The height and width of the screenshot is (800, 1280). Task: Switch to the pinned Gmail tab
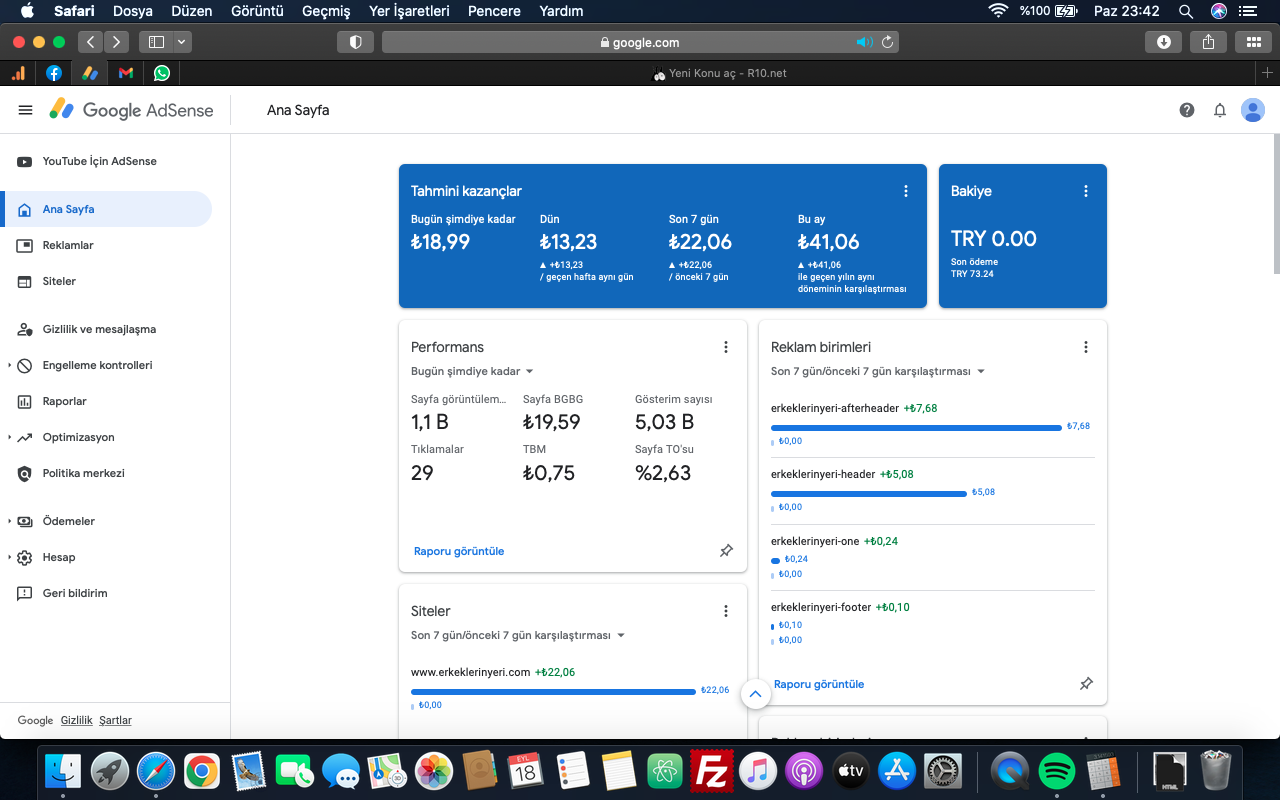point(125,73)
